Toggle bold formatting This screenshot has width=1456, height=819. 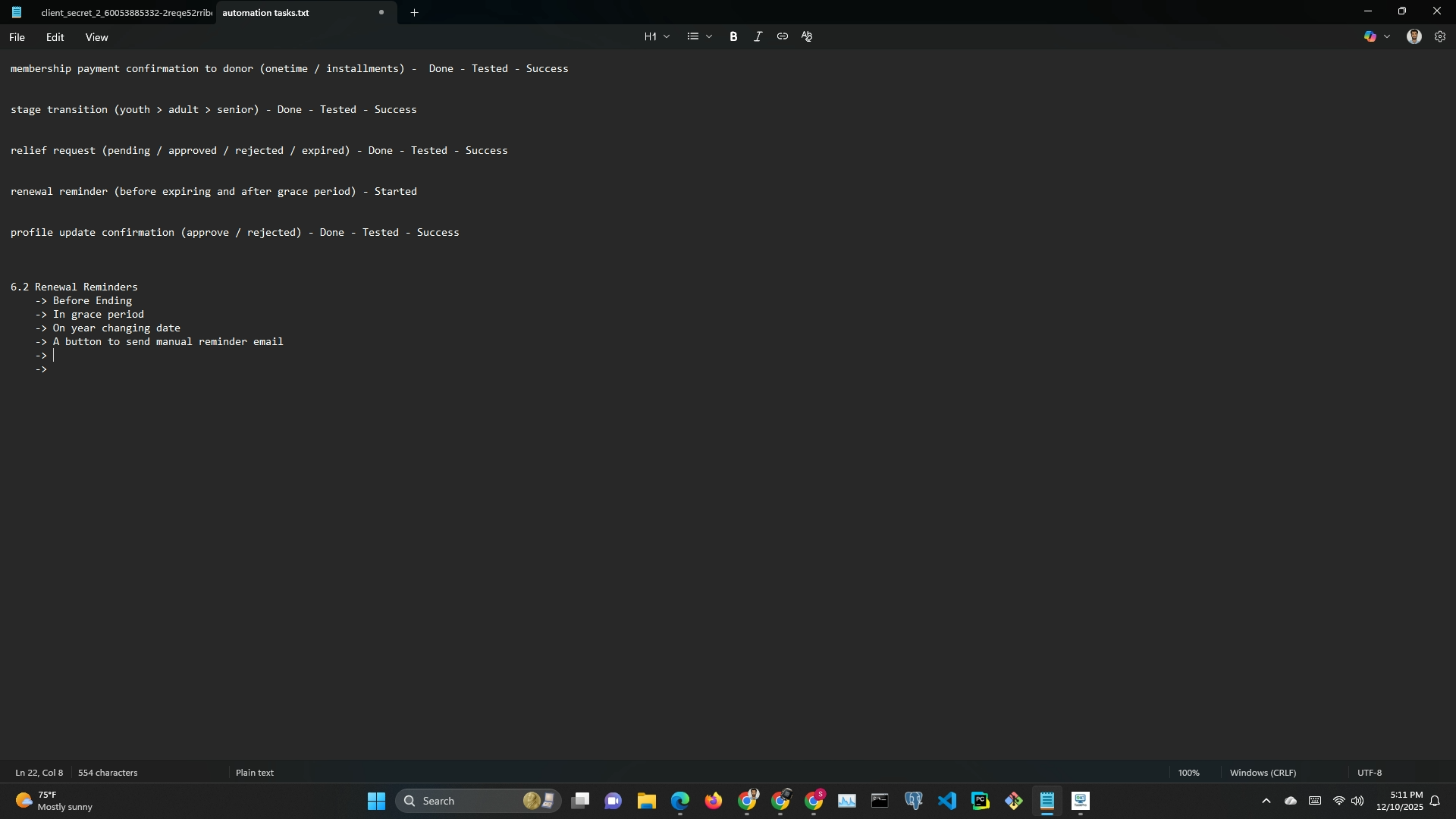733,36
